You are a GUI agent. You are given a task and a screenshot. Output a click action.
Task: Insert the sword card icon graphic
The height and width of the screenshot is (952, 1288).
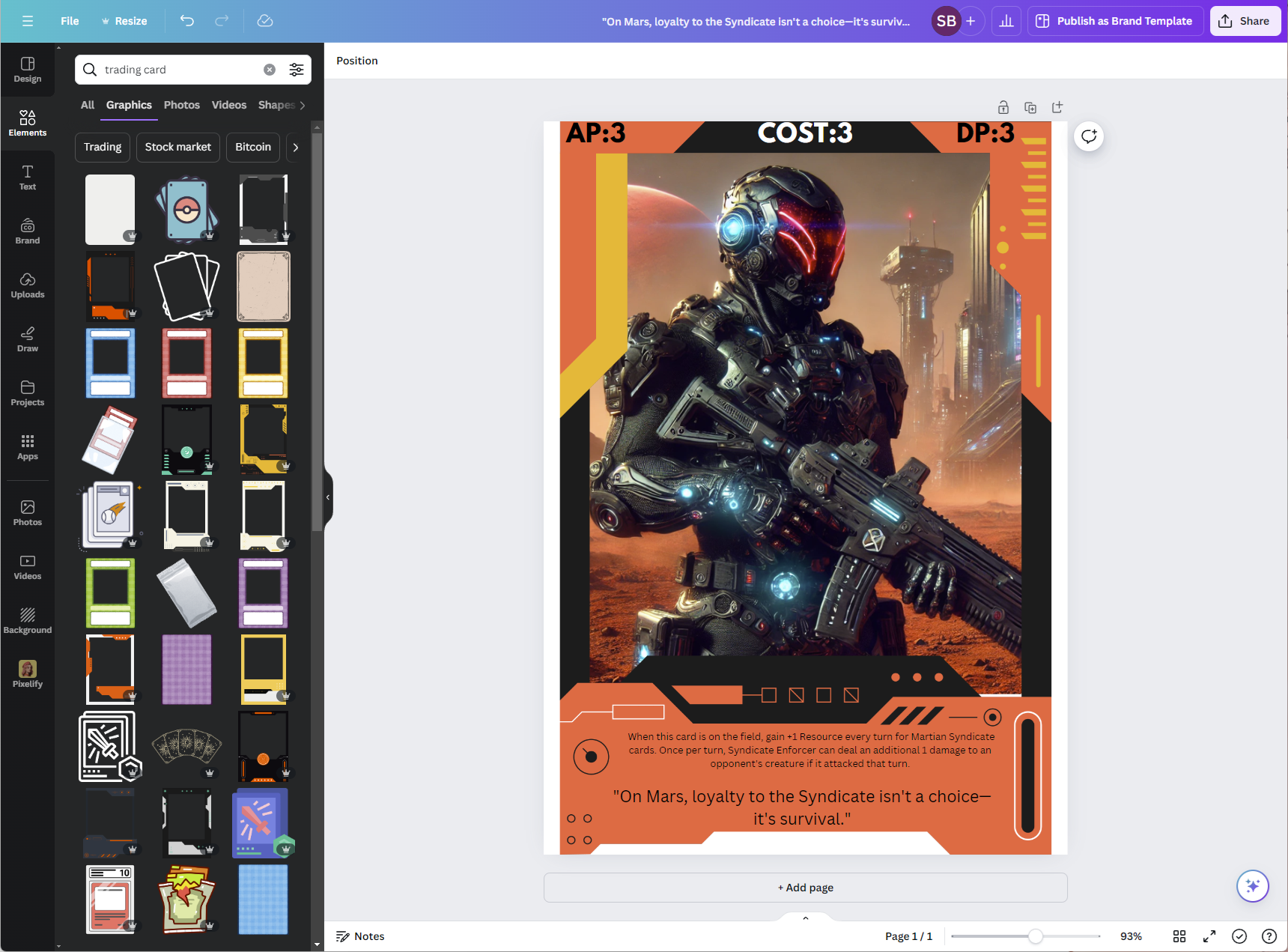pyautogui.click(x=111, y=747)
